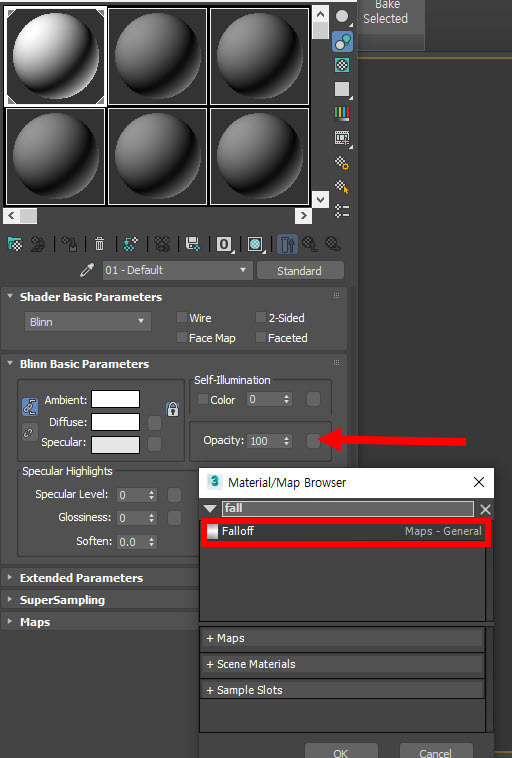Click the Reset Map trash can icon
The height and width of the screenshot is (758, 512).
(x=99, y=244)
